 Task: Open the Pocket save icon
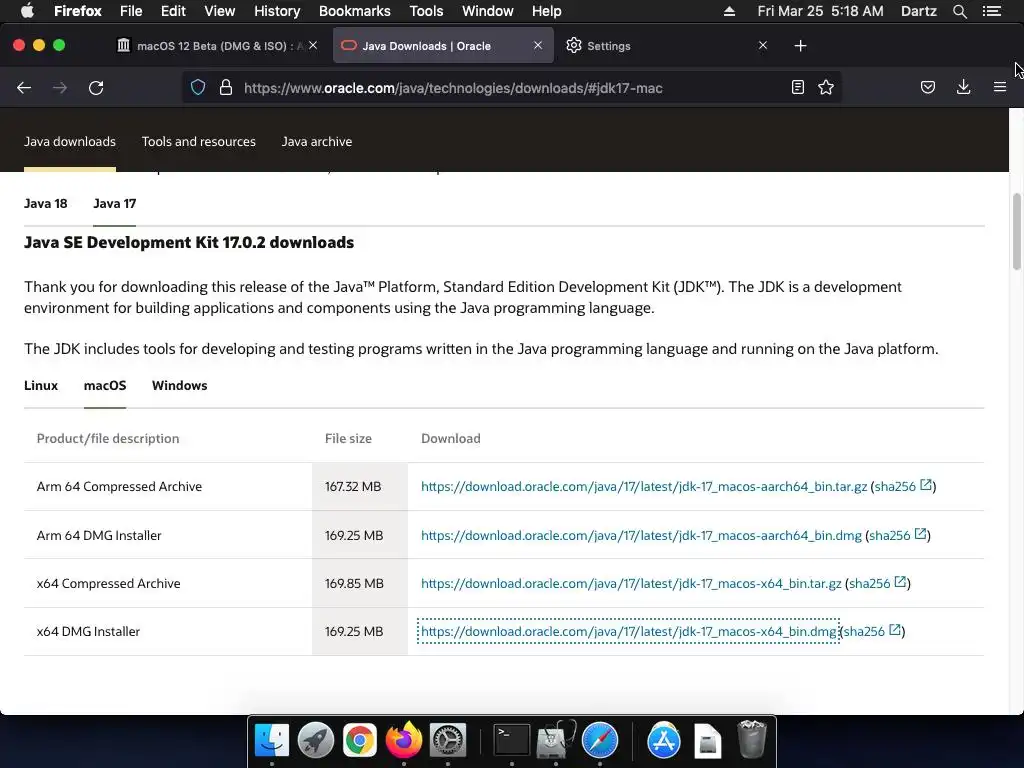(928, 87)
